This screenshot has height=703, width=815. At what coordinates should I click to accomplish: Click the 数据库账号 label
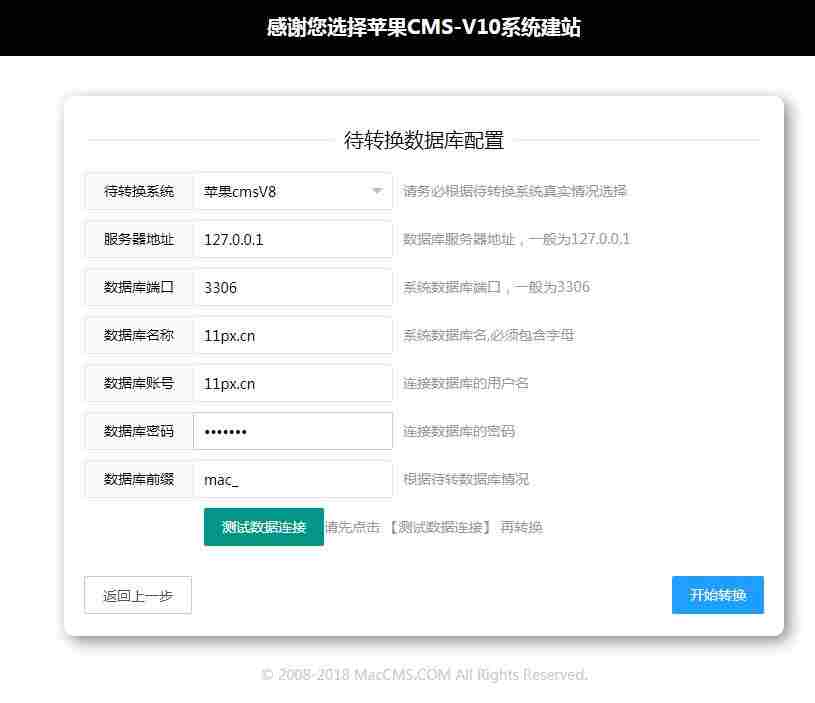click(139, 383)
